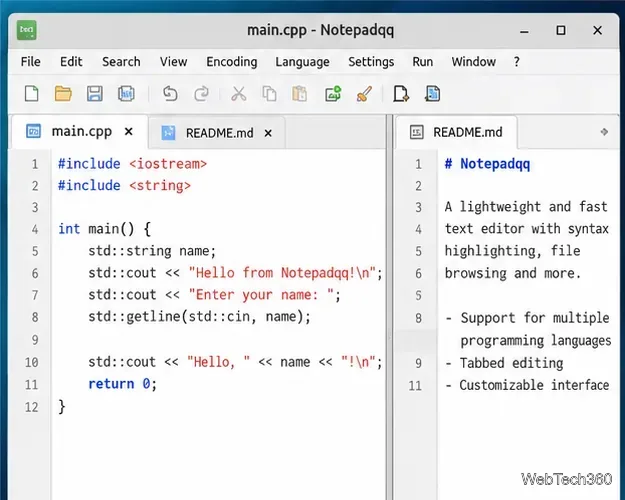
Task: Click the '# Notepadqq' heading in README
Action: tap(487, 164)
